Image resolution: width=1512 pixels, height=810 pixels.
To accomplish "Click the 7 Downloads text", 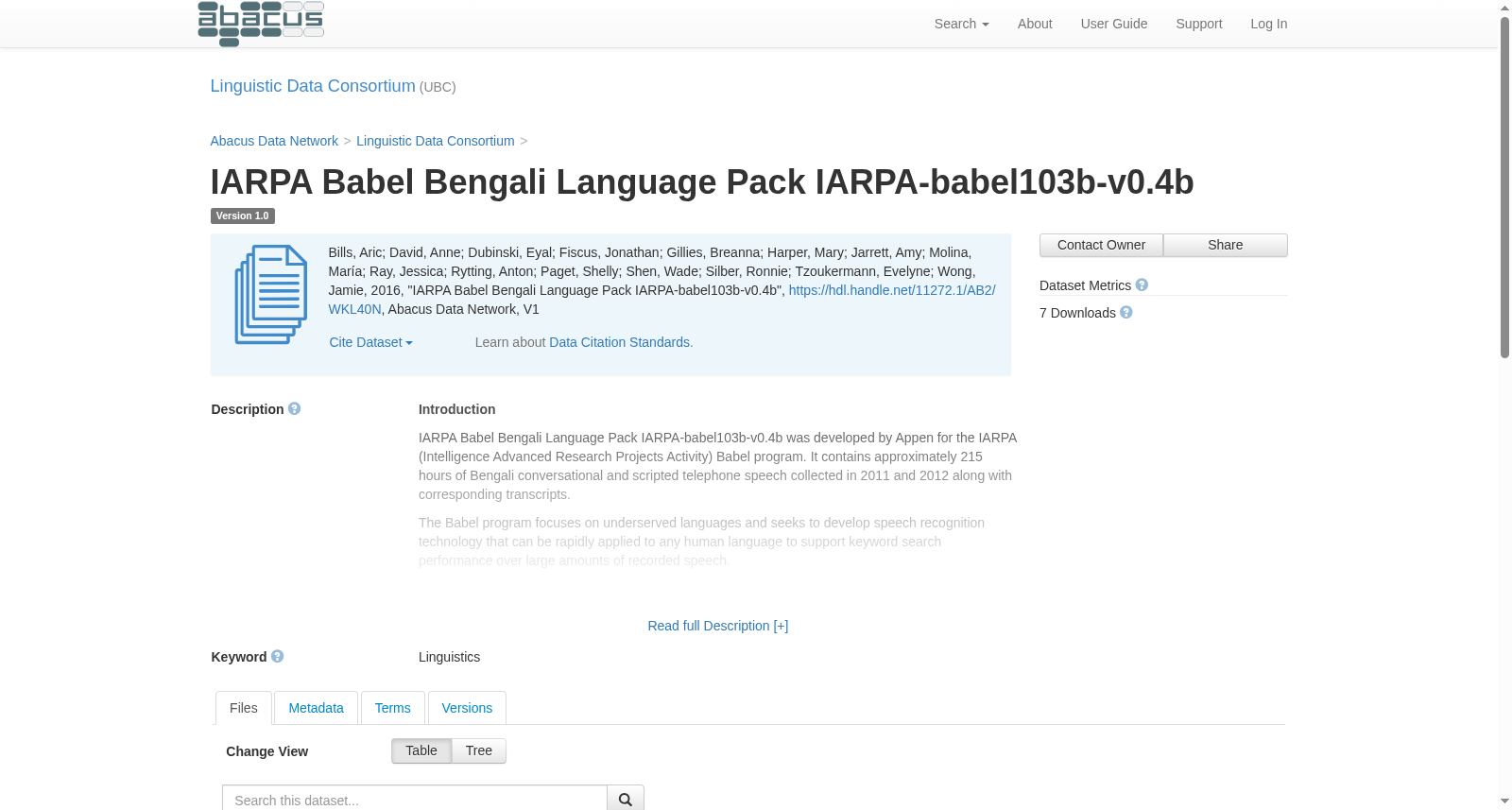I will (x=1077, y=313).
